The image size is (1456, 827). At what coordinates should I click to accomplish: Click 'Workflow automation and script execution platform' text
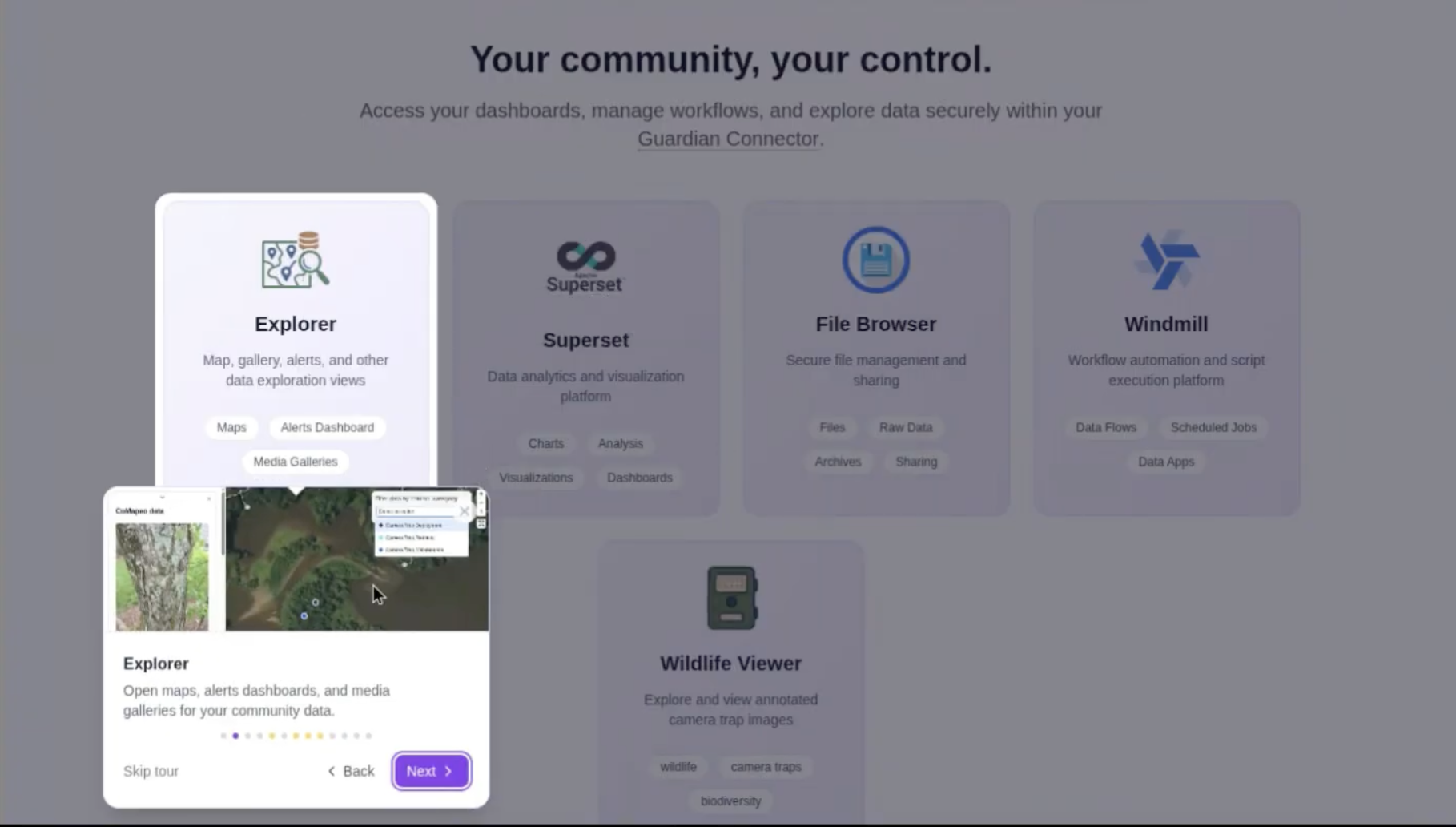point(1166,370)
